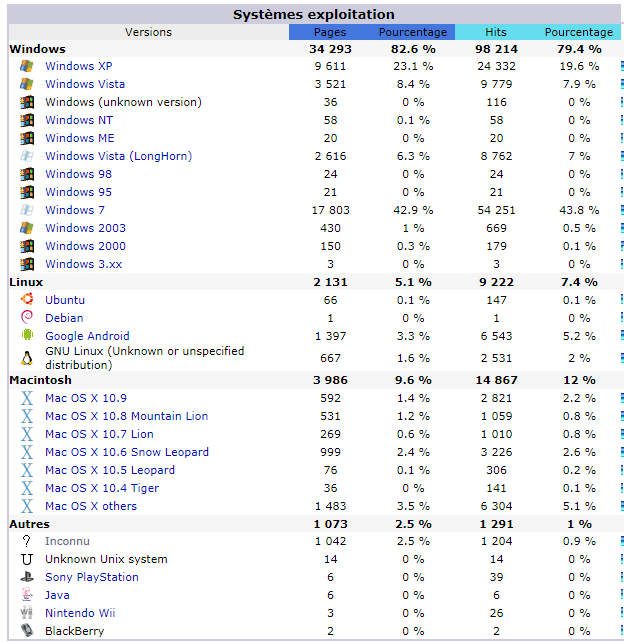Click the Google Android robot icon
The height and width of the screenshot is (642, 624).
point(27,335)
